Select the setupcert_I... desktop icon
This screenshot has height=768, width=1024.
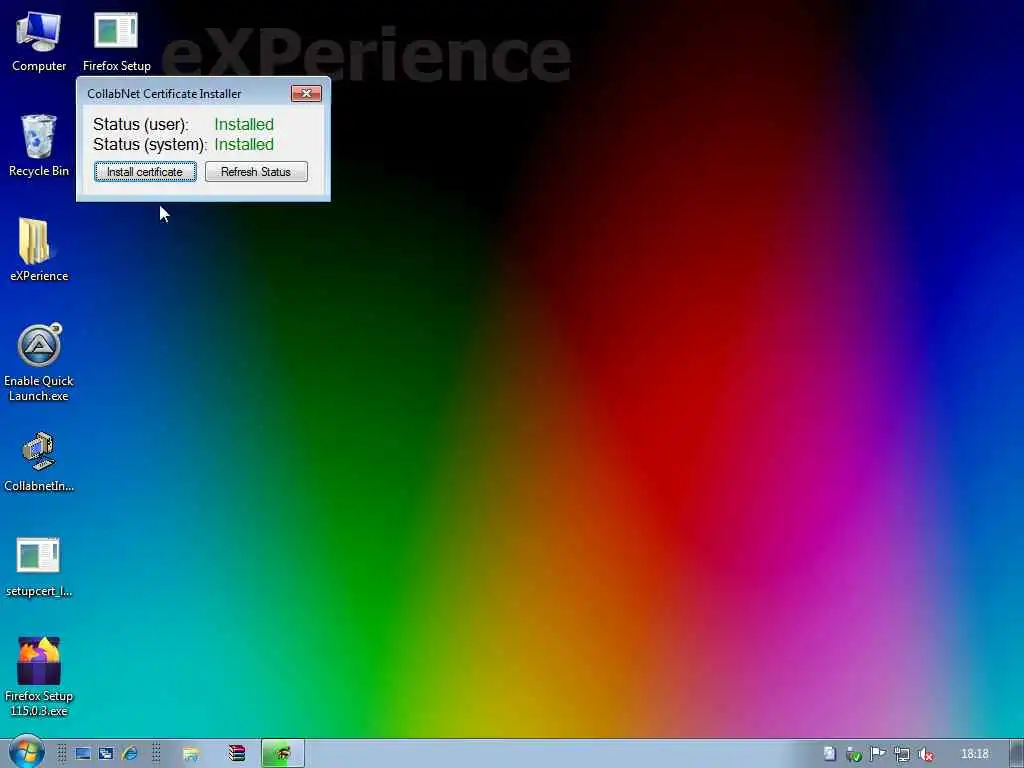tap(39, 567)
